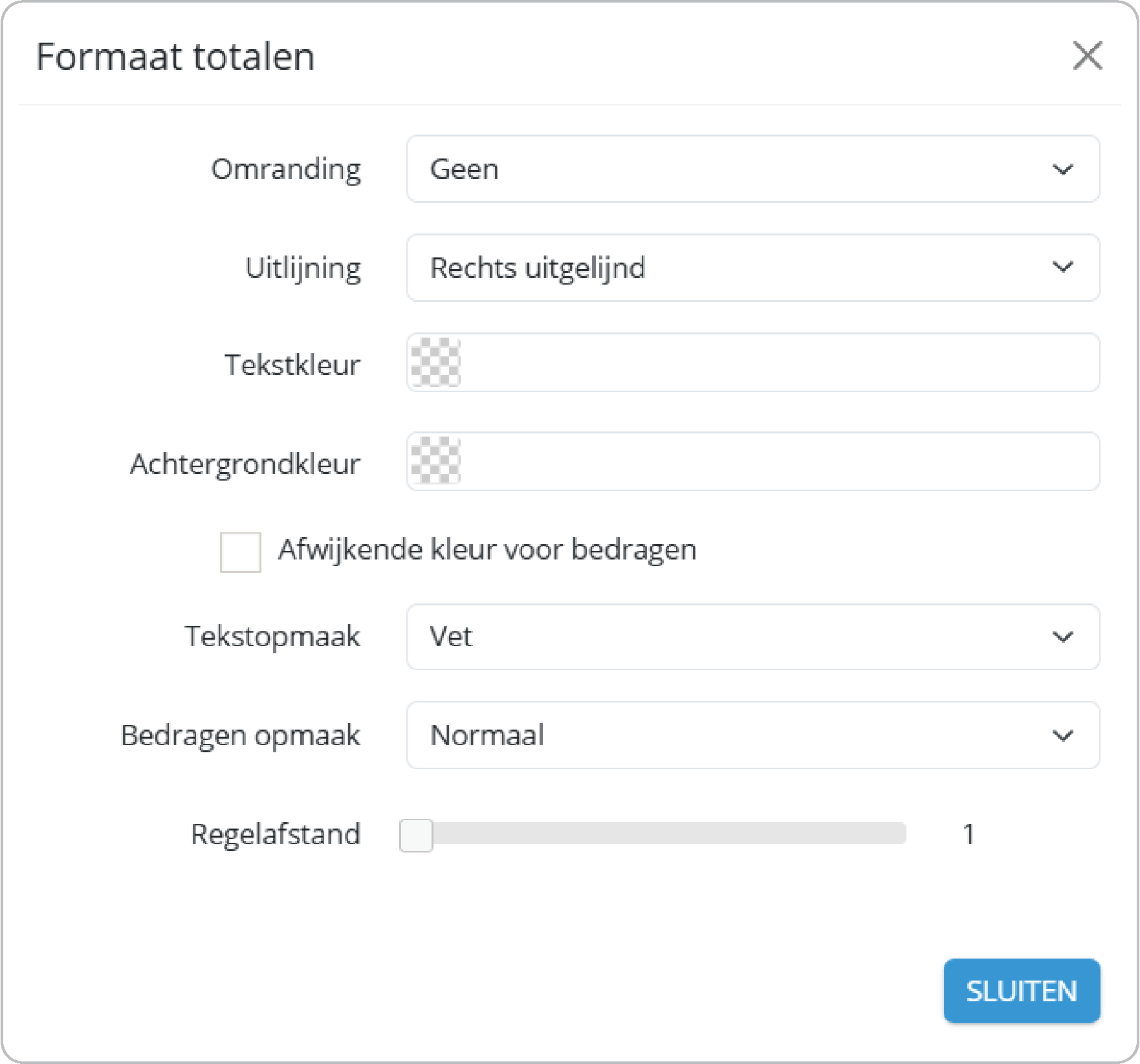Click the Achtergrondkleur field label
This screenshot has width=1140, height=1064.
click(245, 464)
